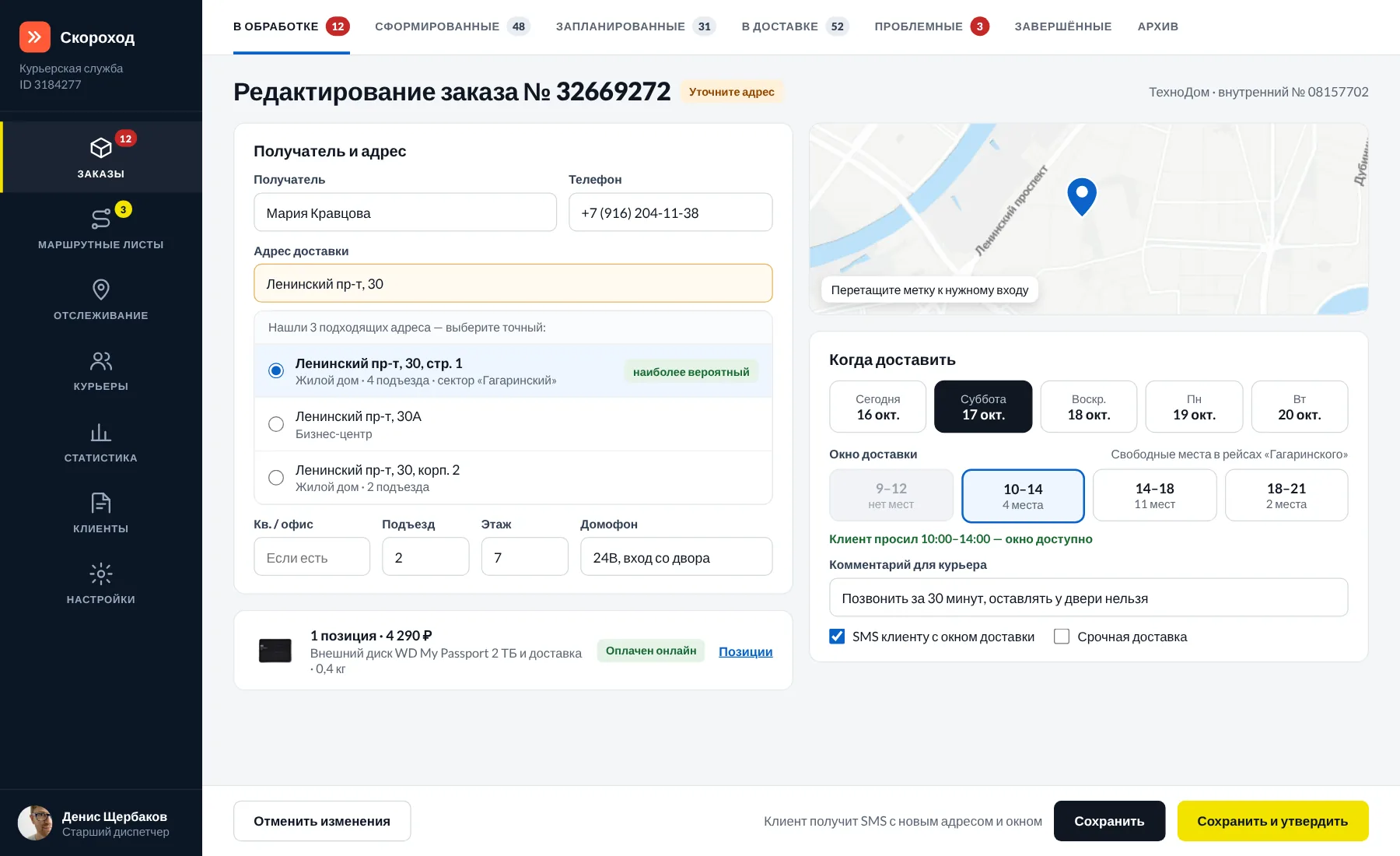Pick delivery date Вт 20 окт.

pyautogui.click(x=1300, y=406)
